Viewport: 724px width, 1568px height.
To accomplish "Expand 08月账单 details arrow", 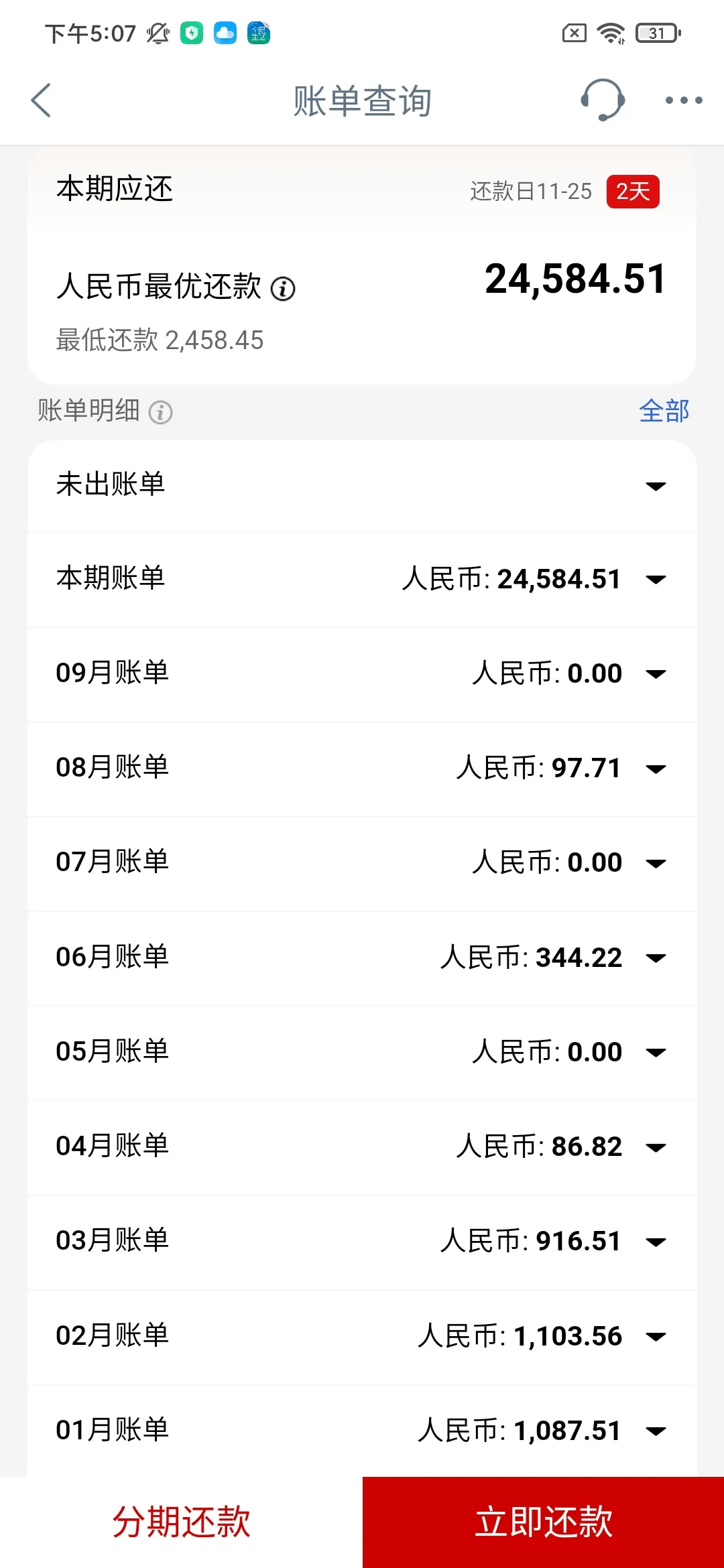I will pyautogui.click(x=655, y=769).
